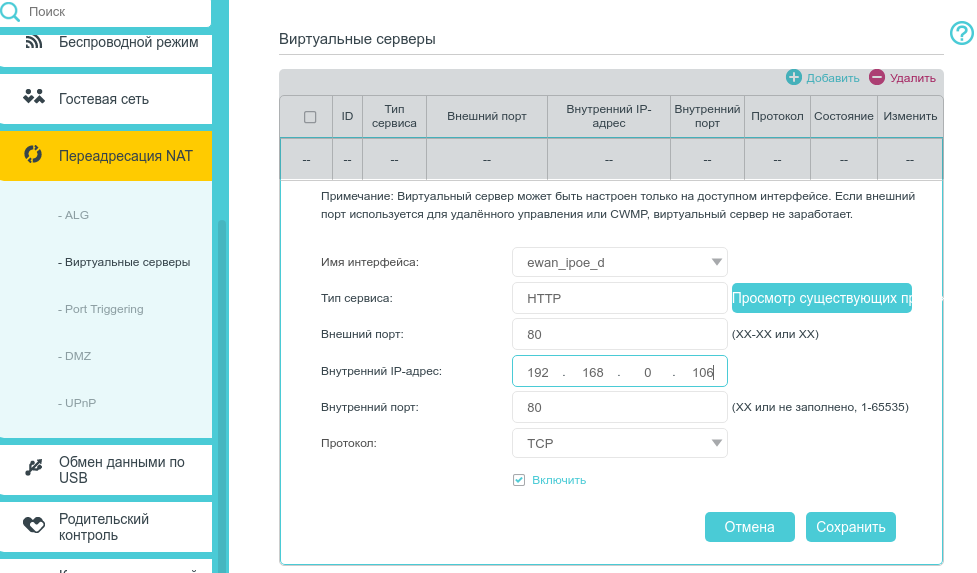
Task: Click the guest network people icon
Action: tap(34, 98)
